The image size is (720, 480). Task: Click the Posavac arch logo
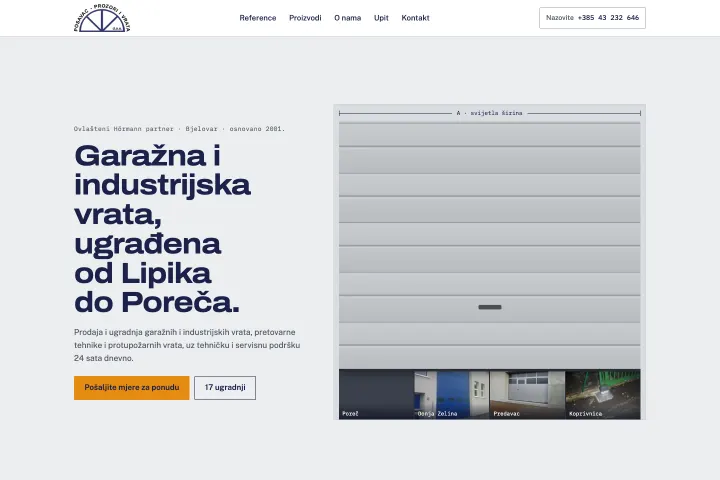102,18
